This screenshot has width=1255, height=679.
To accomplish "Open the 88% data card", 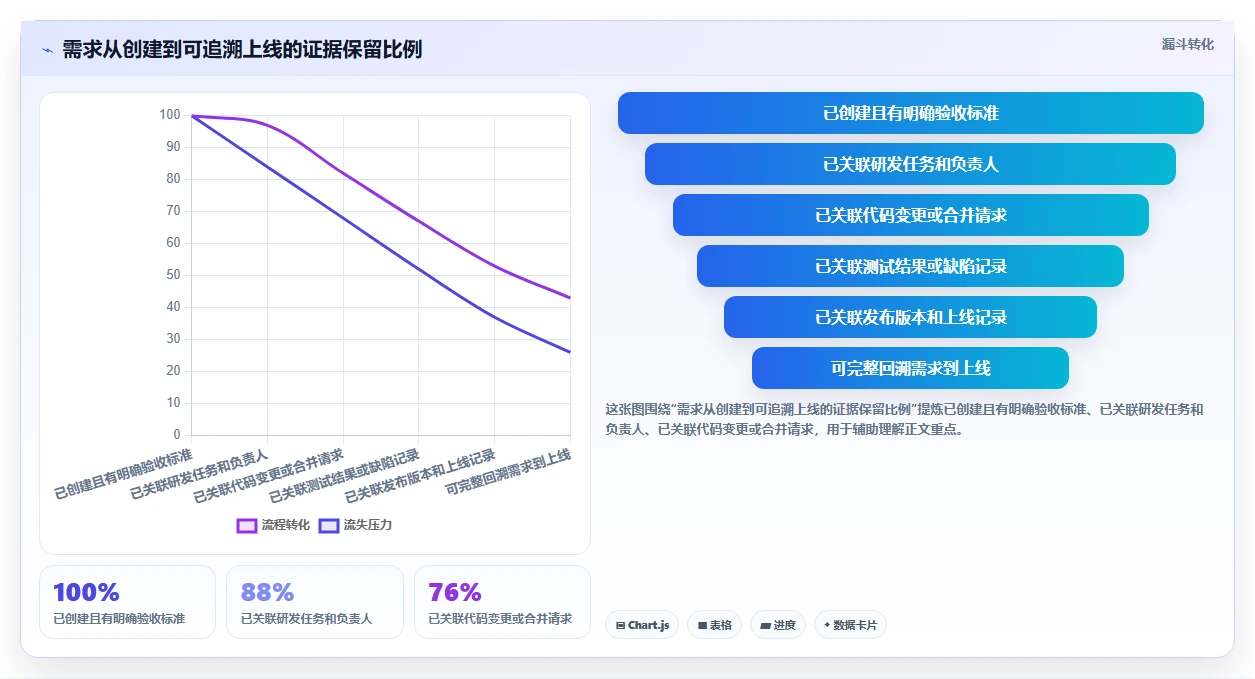I will [x=314, y=602].
